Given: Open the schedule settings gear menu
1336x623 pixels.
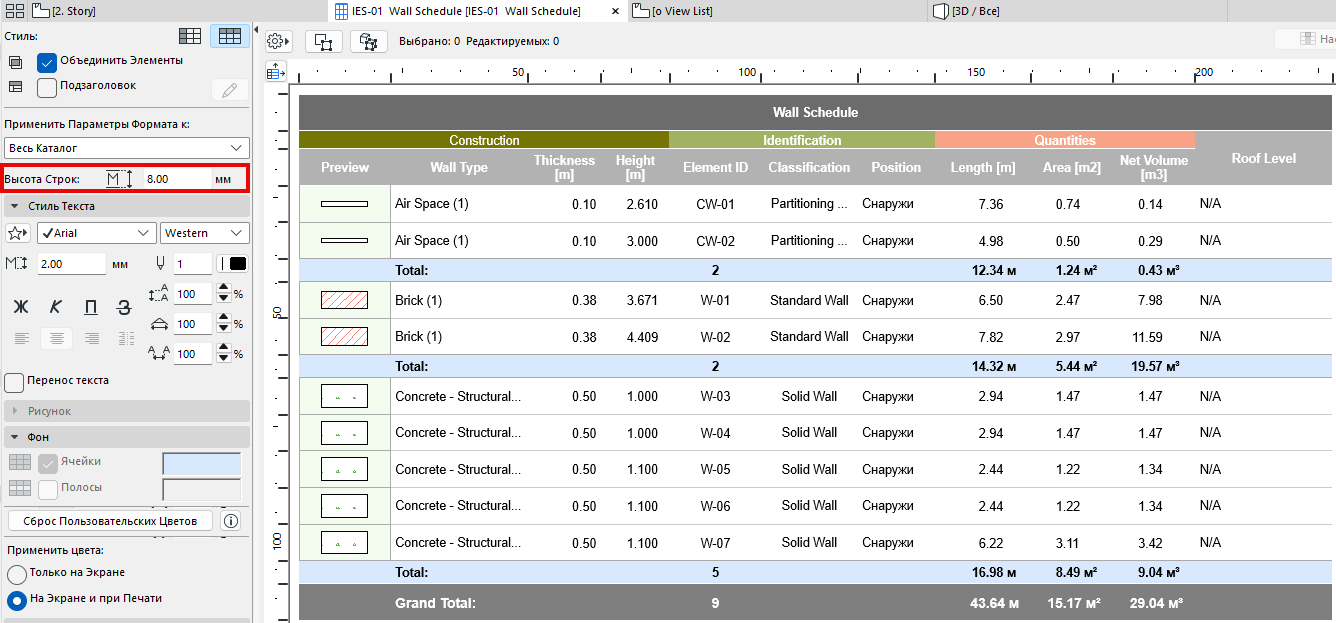Looking at the screenshot, I should click(x=278, y=41).
